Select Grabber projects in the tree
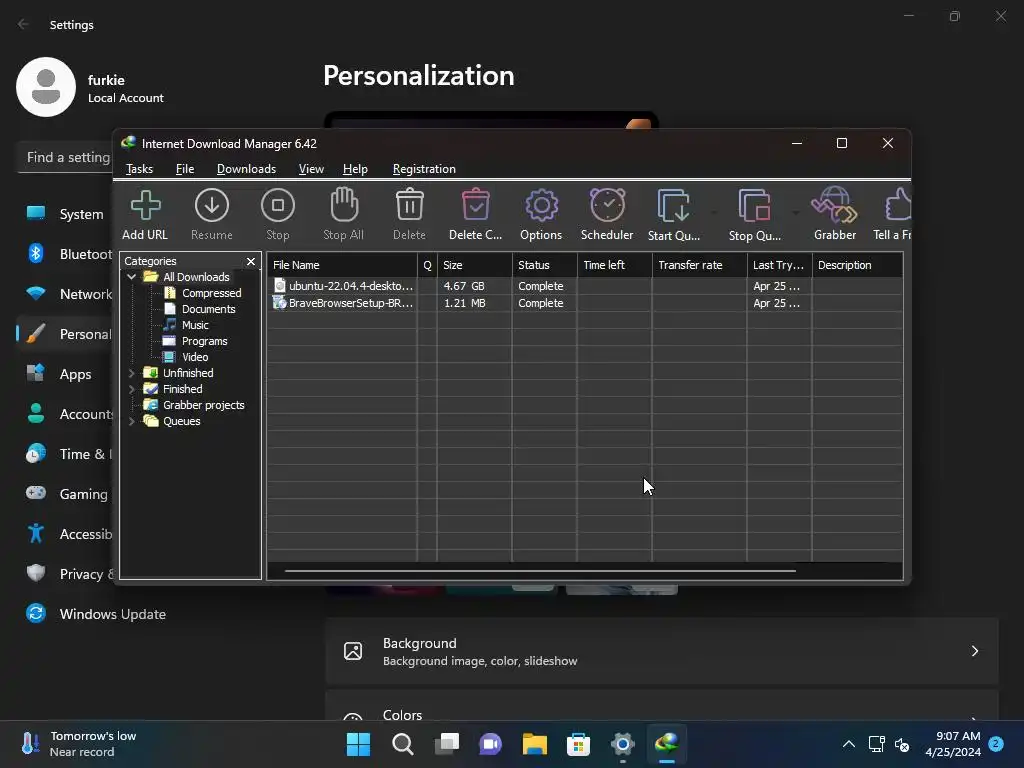This screenshot has width=1024, height=768. pos(203,405)
